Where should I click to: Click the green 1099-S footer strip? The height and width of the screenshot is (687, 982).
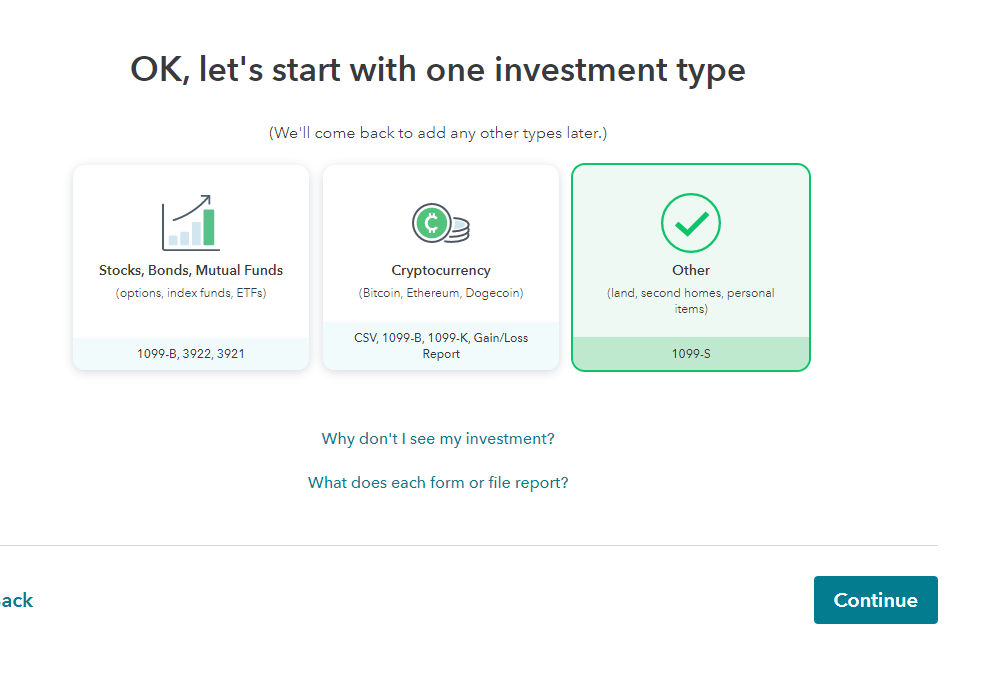pos(691,354)
